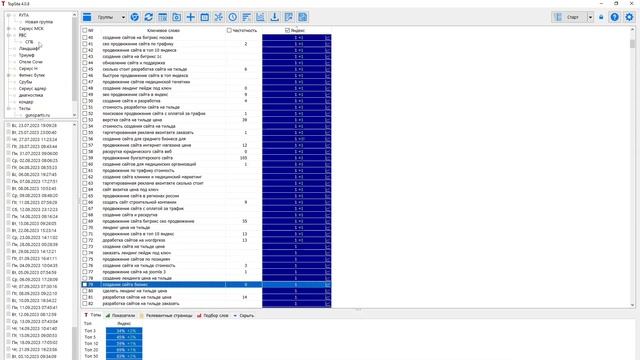The image size is (640, 360).
Task: Open help with question mark icon
Action: (614, 17)
